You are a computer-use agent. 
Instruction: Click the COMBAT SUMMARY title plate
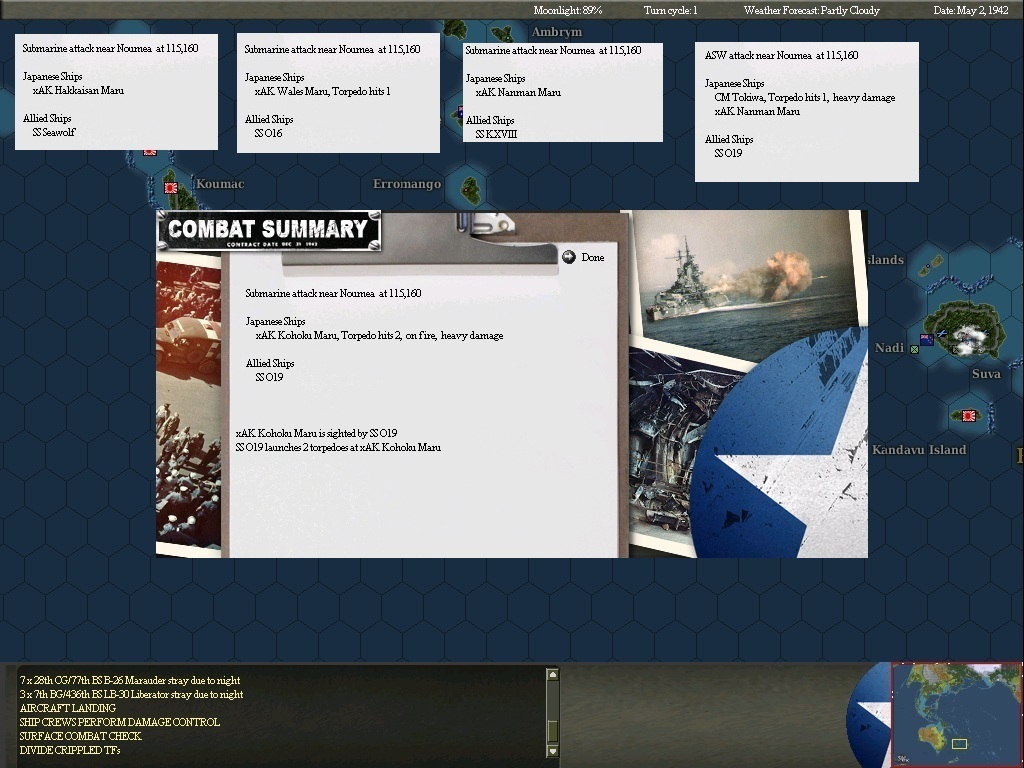(x=268, y=231)
